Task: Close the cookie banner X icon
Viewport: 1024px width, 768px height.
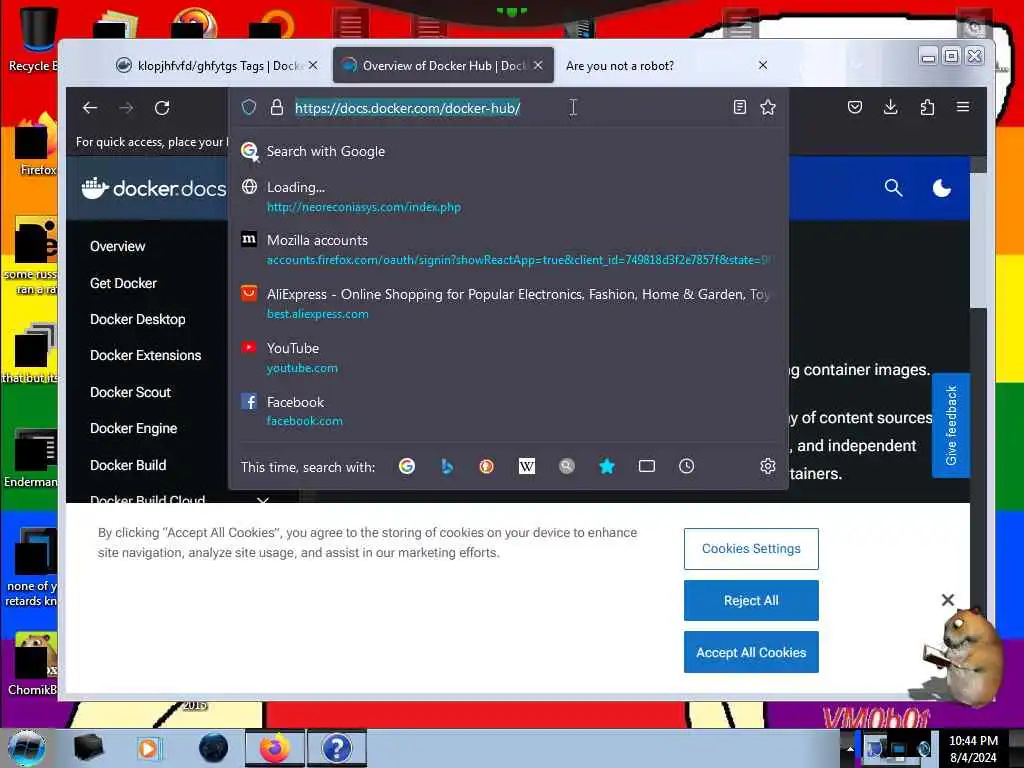Action: (x=948, y=600)
